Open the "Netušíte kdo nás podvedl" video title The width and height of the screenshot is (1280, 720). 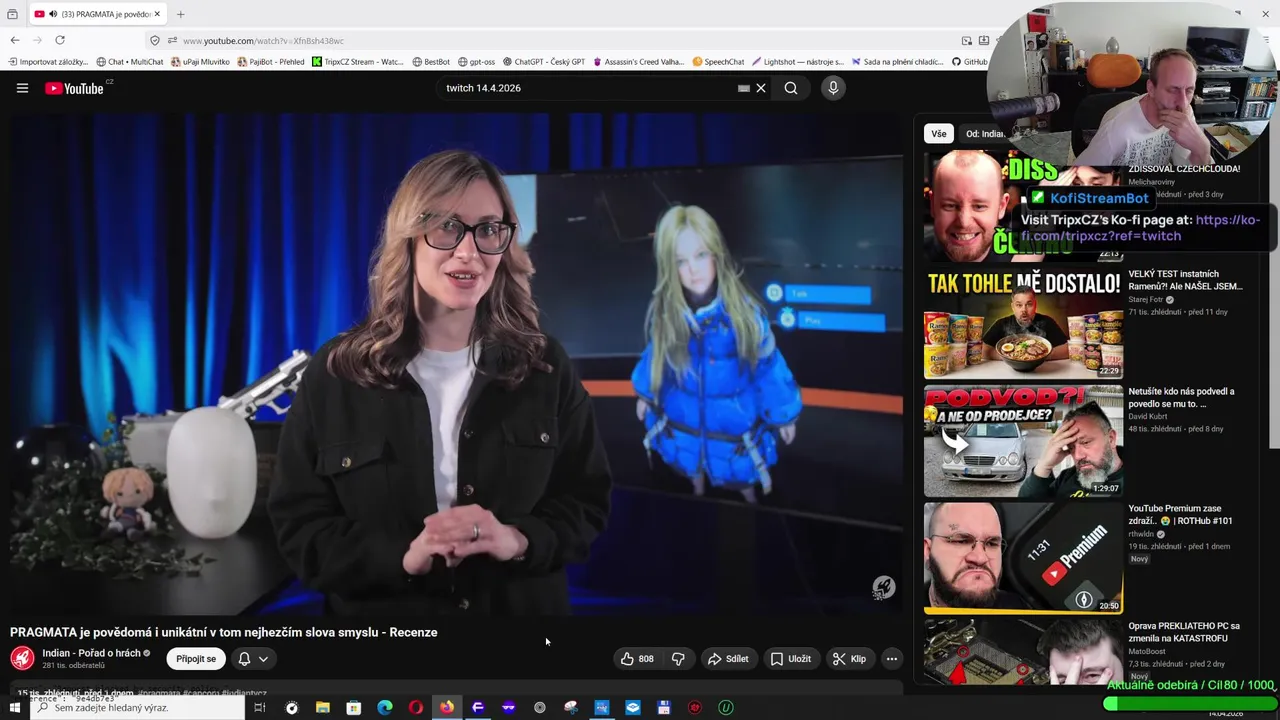click(1181, 397)
